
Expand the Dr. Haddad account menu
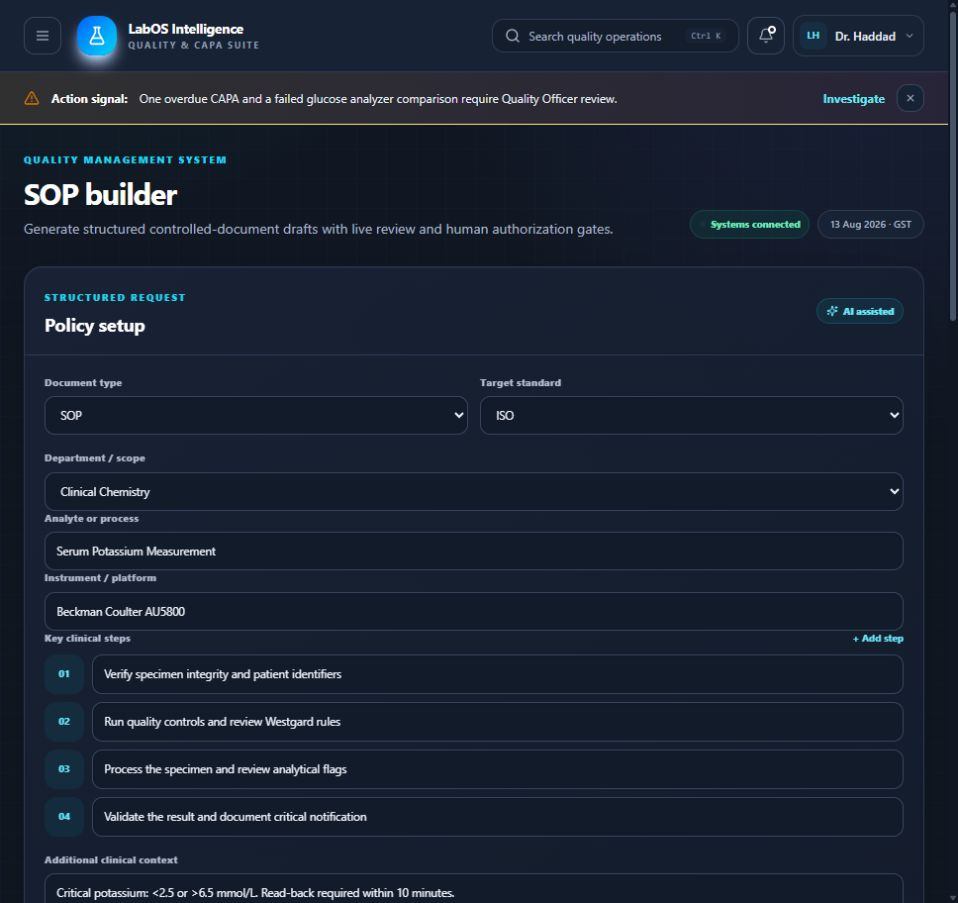tap(858, 36)
